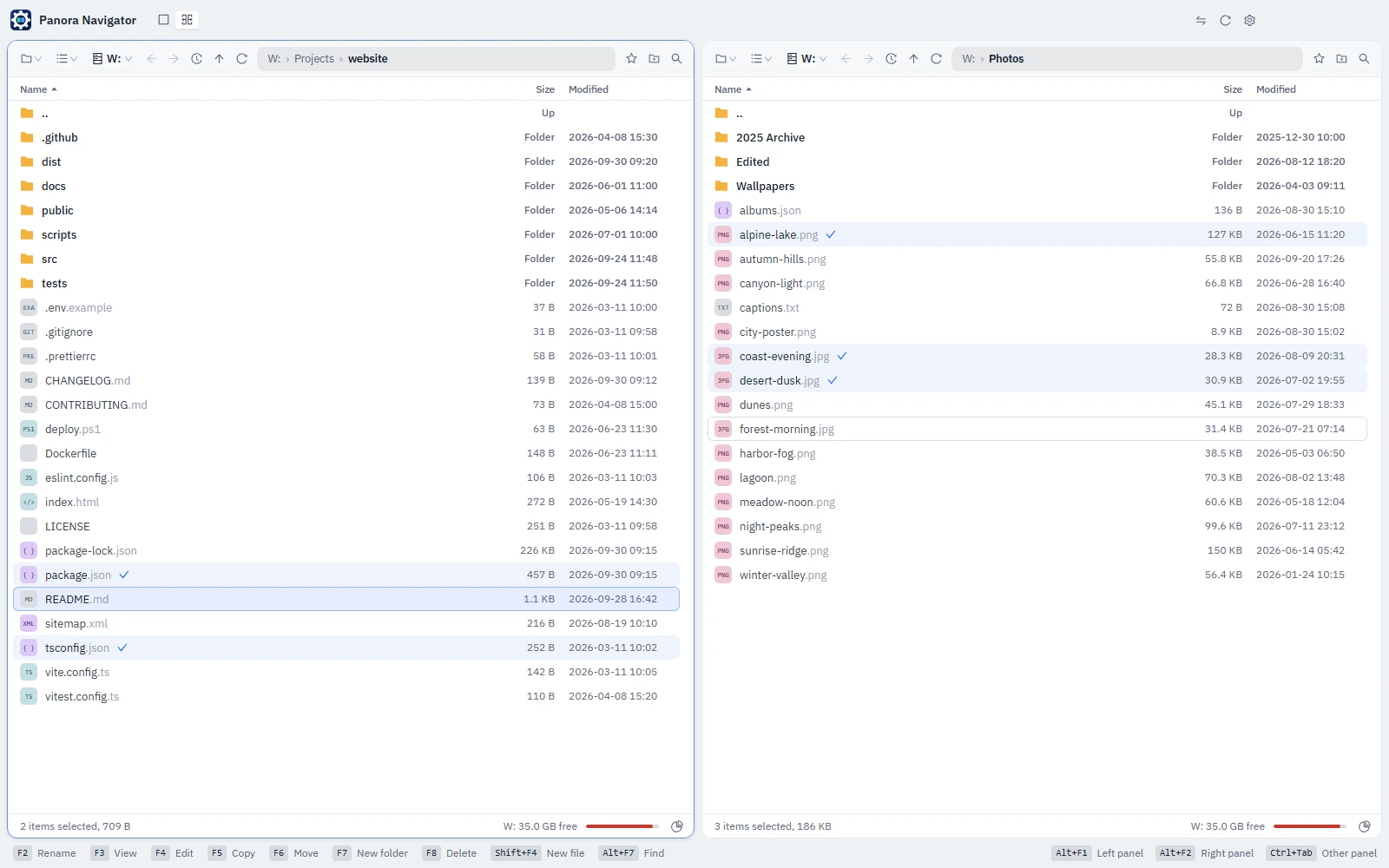Bookmark Photos folder with star icon
Screen dimensions: 1389x868
[x=1319, y=59]
